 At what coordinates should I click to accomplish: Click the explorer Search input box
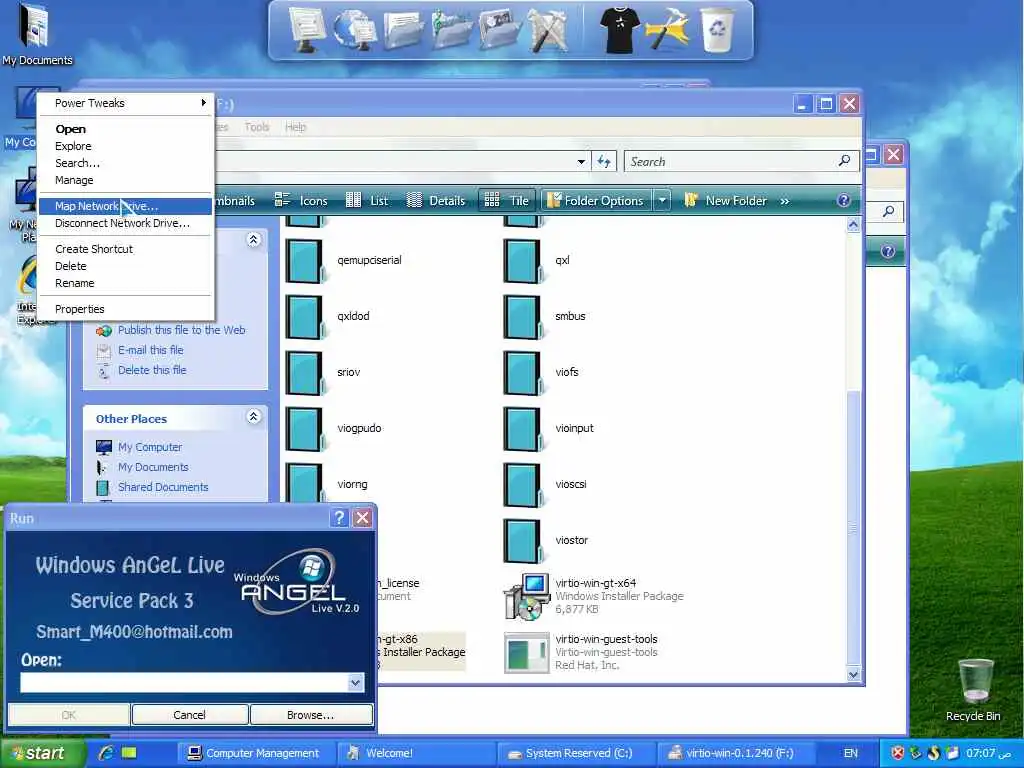pos(731,161)
